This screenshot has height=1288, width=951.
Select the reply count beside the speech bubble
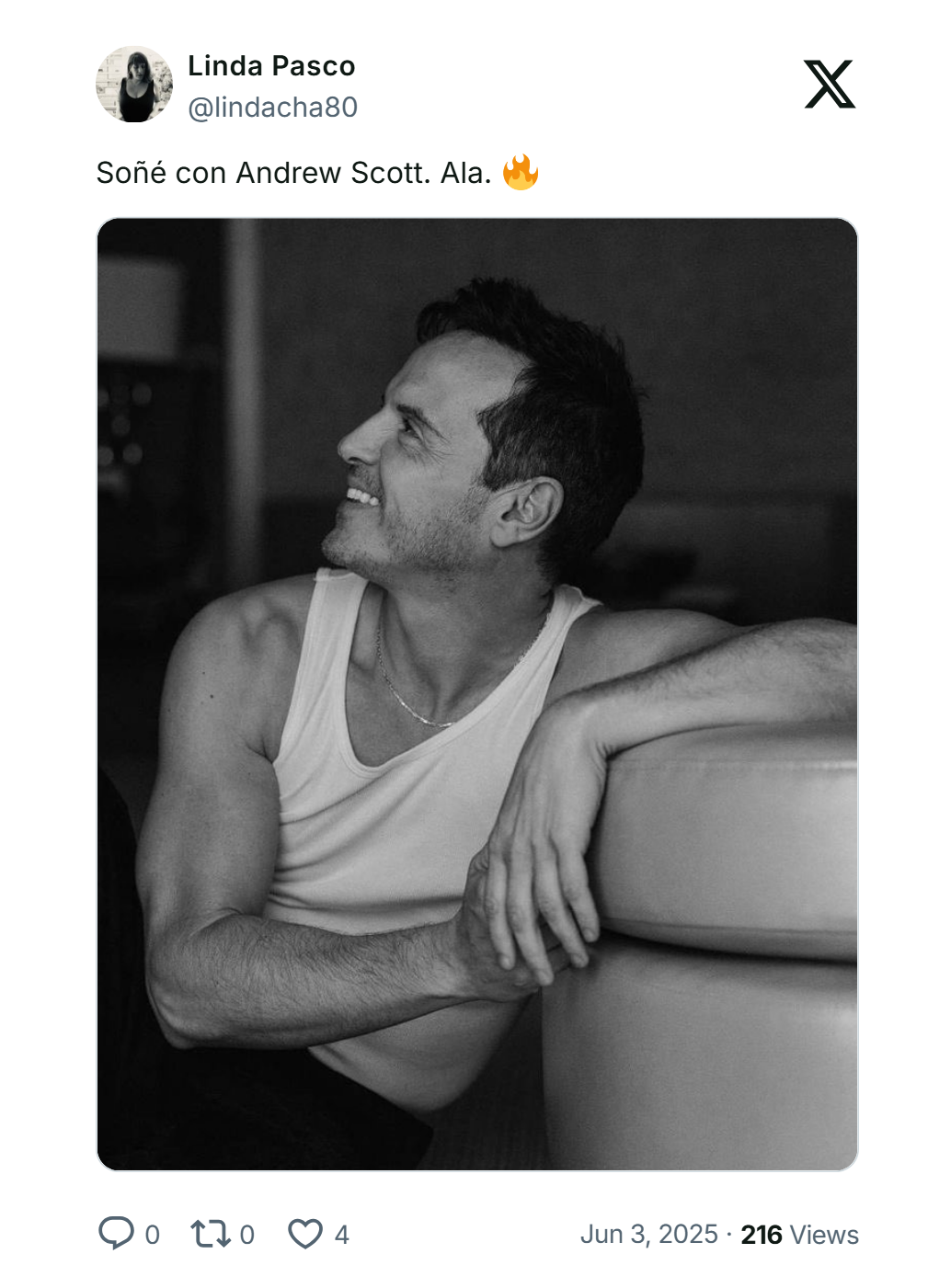[x=153, y=1235]
